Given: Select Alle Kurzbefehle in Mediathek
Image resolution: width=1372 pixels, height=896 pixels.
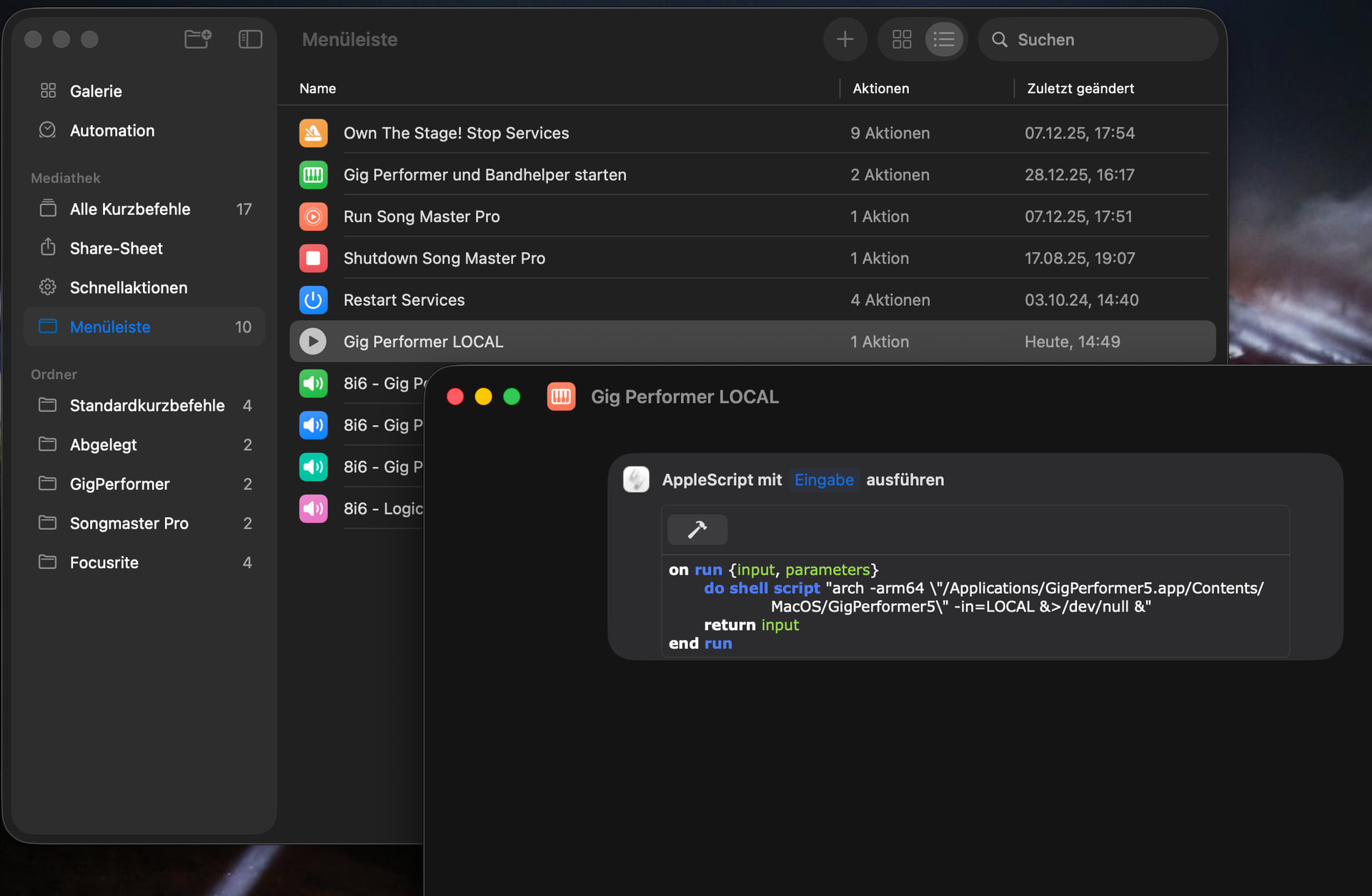Looking at the screenshot, I should [x=130, y=209].
